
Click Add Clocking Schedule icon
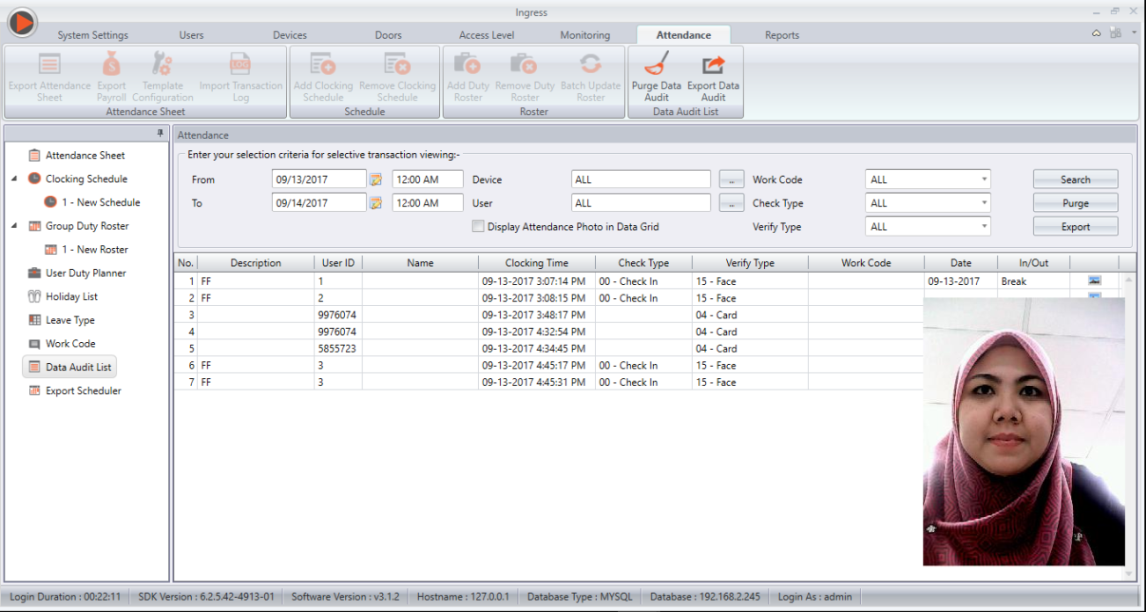click(x=322, y=64)
